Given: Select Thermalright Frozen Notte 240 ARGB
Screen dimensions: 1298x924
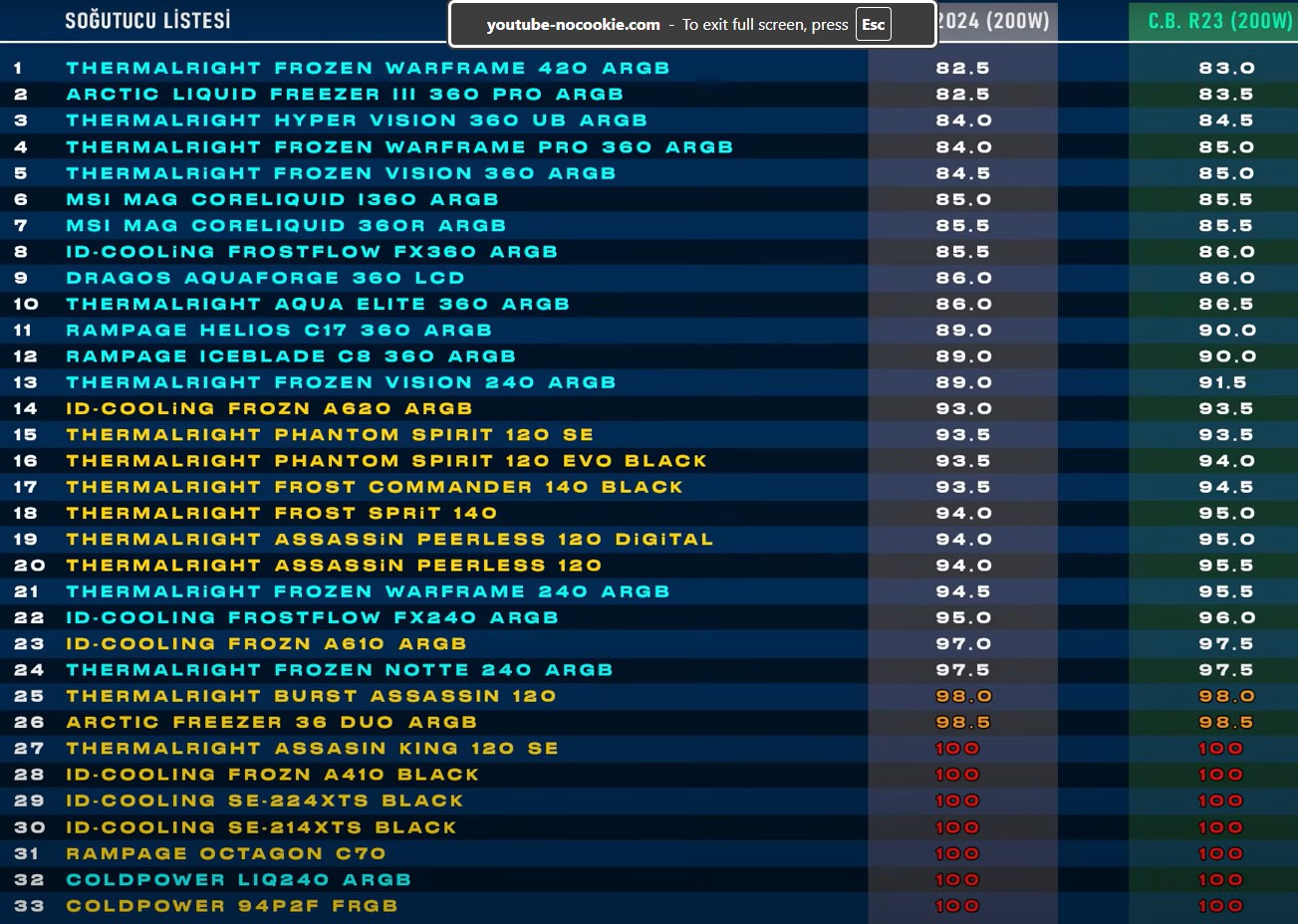Looking at the screenshot, I should (339, 670).
